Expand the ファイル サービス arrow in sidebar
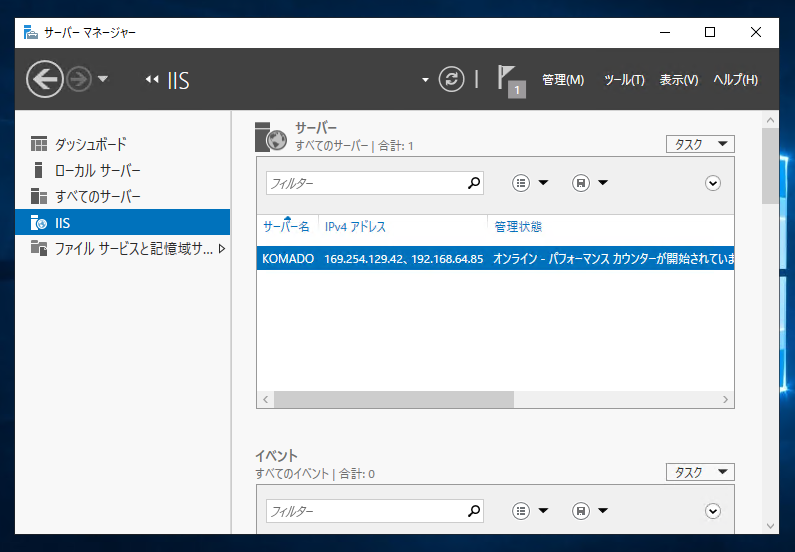Screen dimensions: 795x552 [x=222, y=249]
